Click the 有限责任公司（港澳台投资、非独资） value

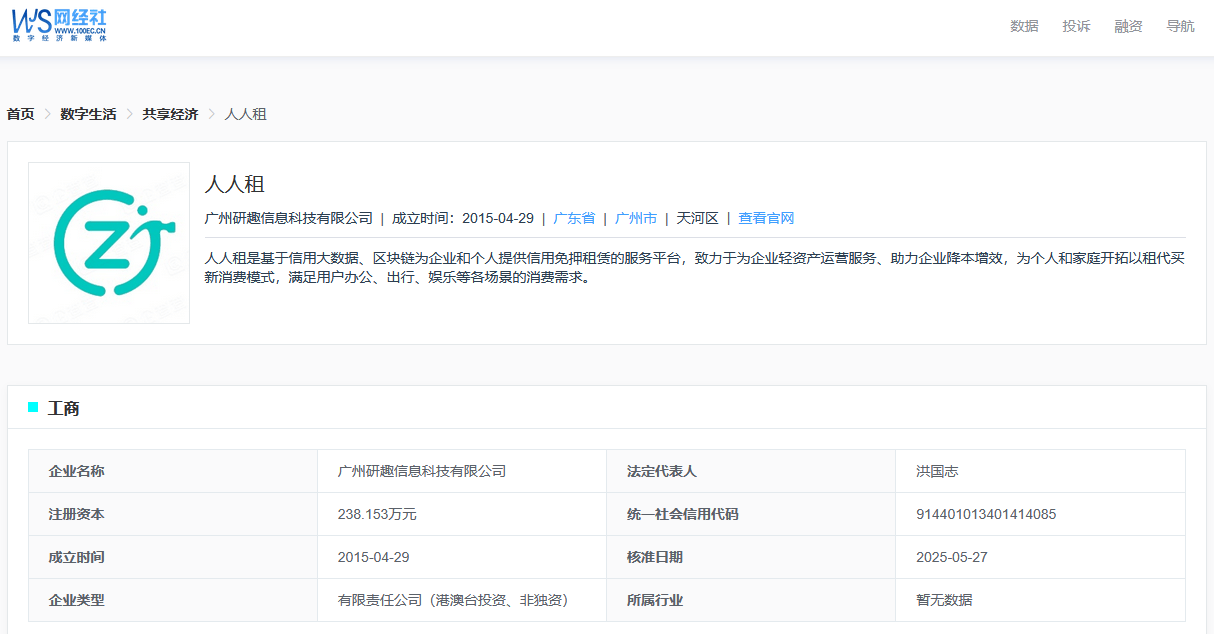coord(453,600)
